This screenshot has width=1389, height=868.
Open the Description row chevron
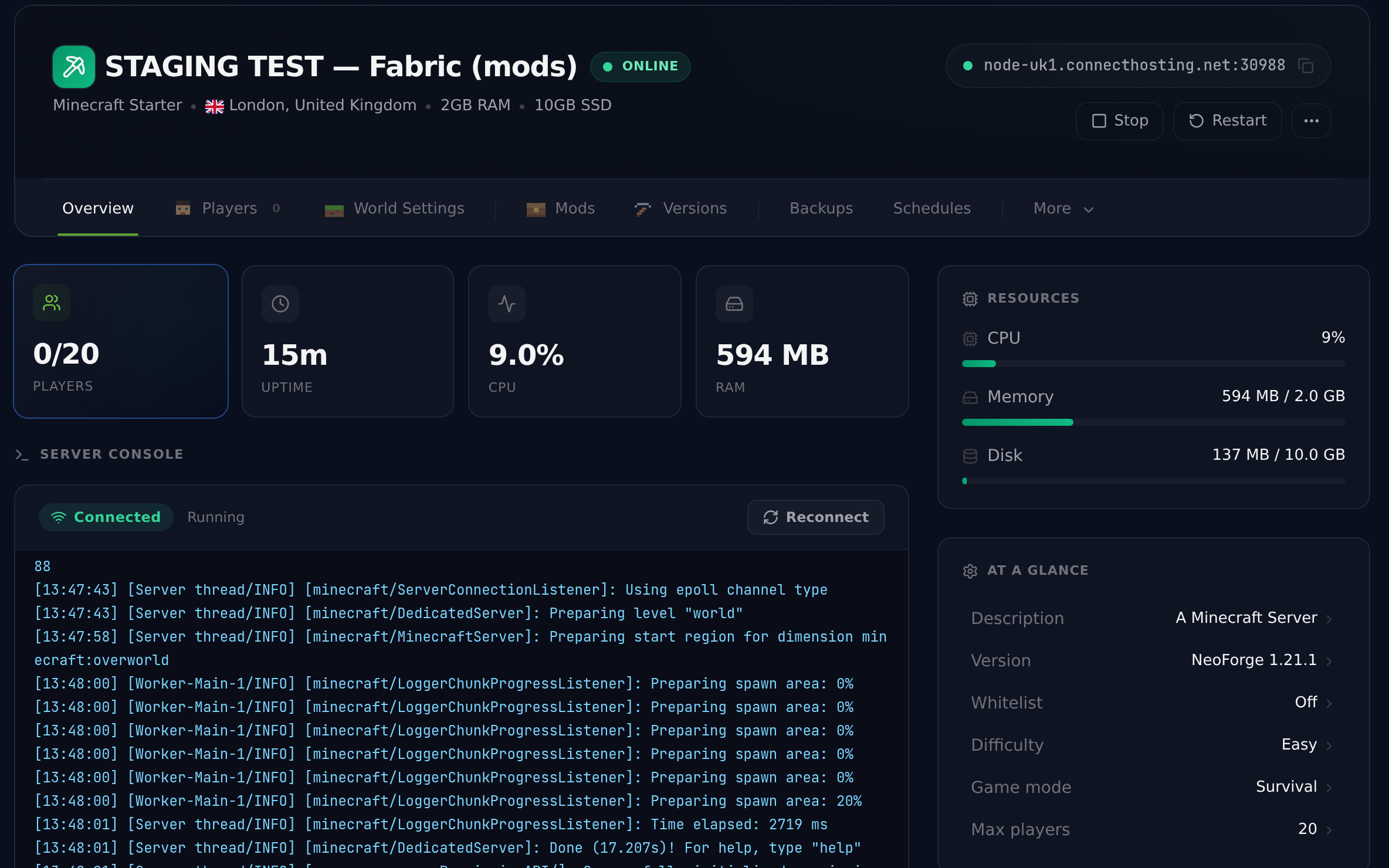click(x=1329, y=619)
